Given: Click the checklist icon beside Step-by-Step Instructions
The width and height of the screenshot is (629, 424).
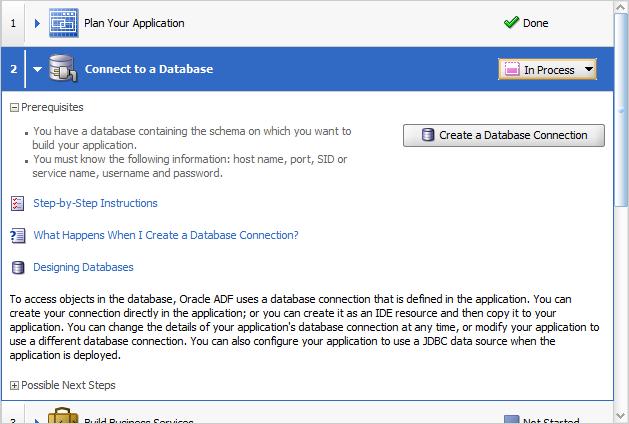Looking at the screenshot, I should [x=17, y=203].
